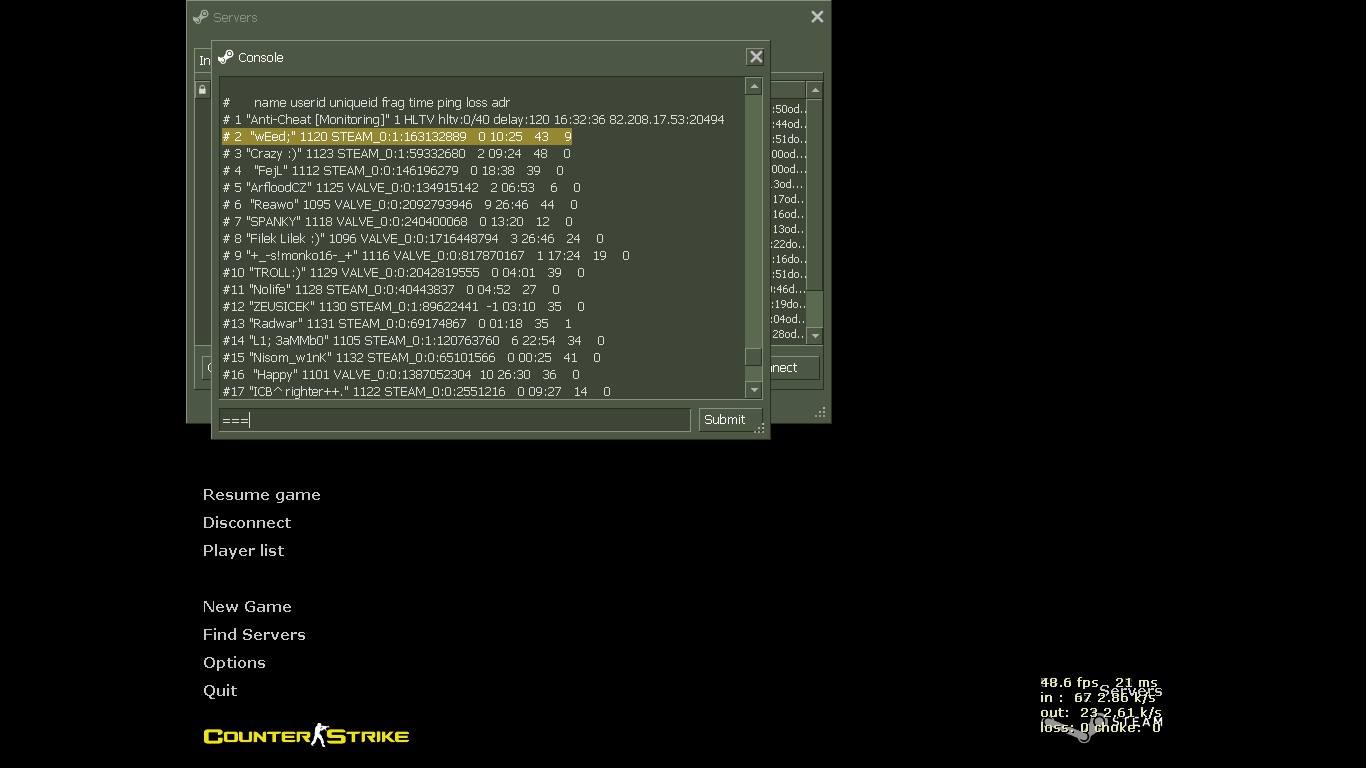Click the "Filek Lilek :)" player line
This screenshot has width=1366, height=768.
pyautogui.click(x=413, y=239)
